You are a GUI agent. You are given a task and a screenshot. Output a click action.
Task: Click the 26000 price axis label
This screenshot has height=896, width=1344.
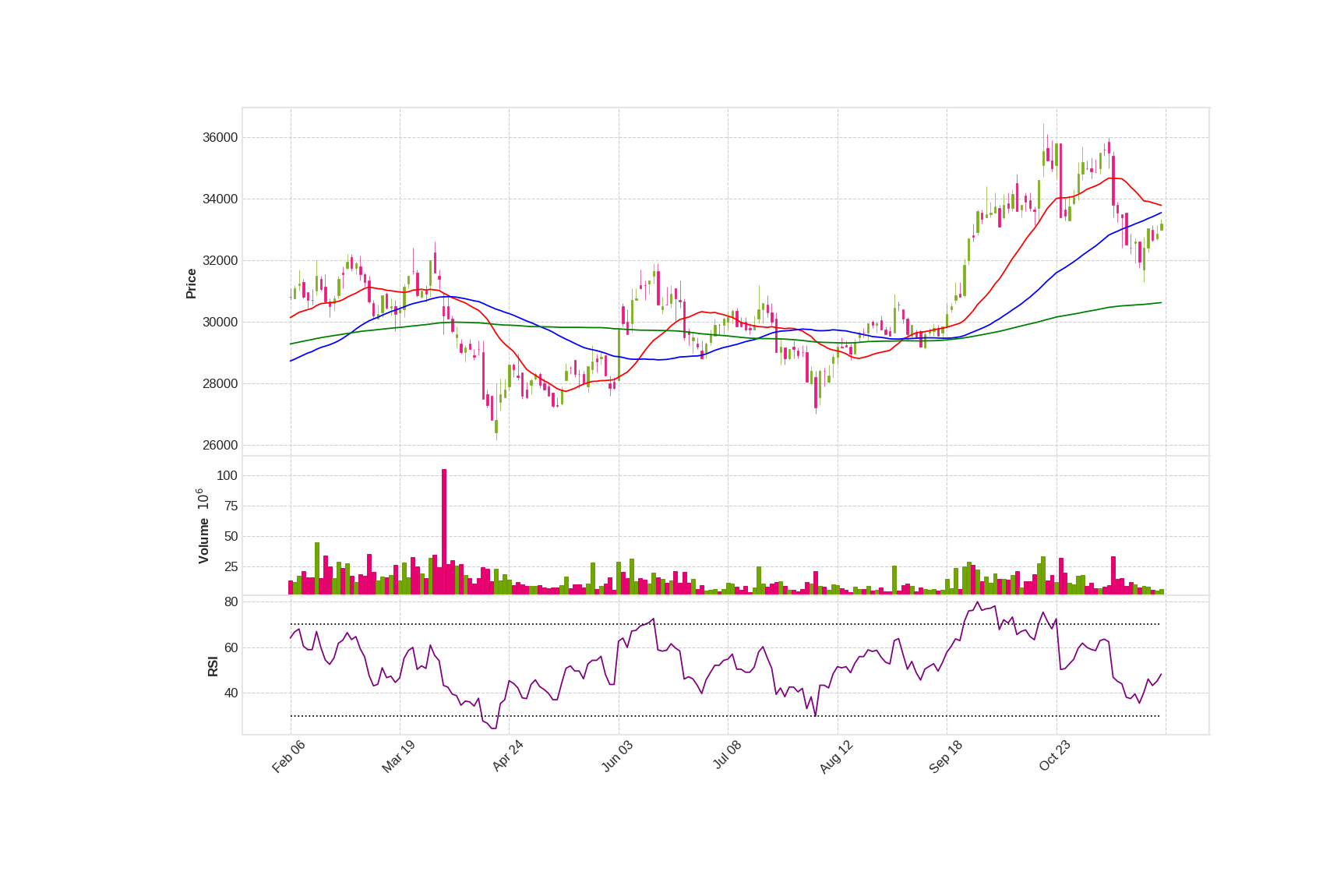pyautogui.click(x=220, y=446)
